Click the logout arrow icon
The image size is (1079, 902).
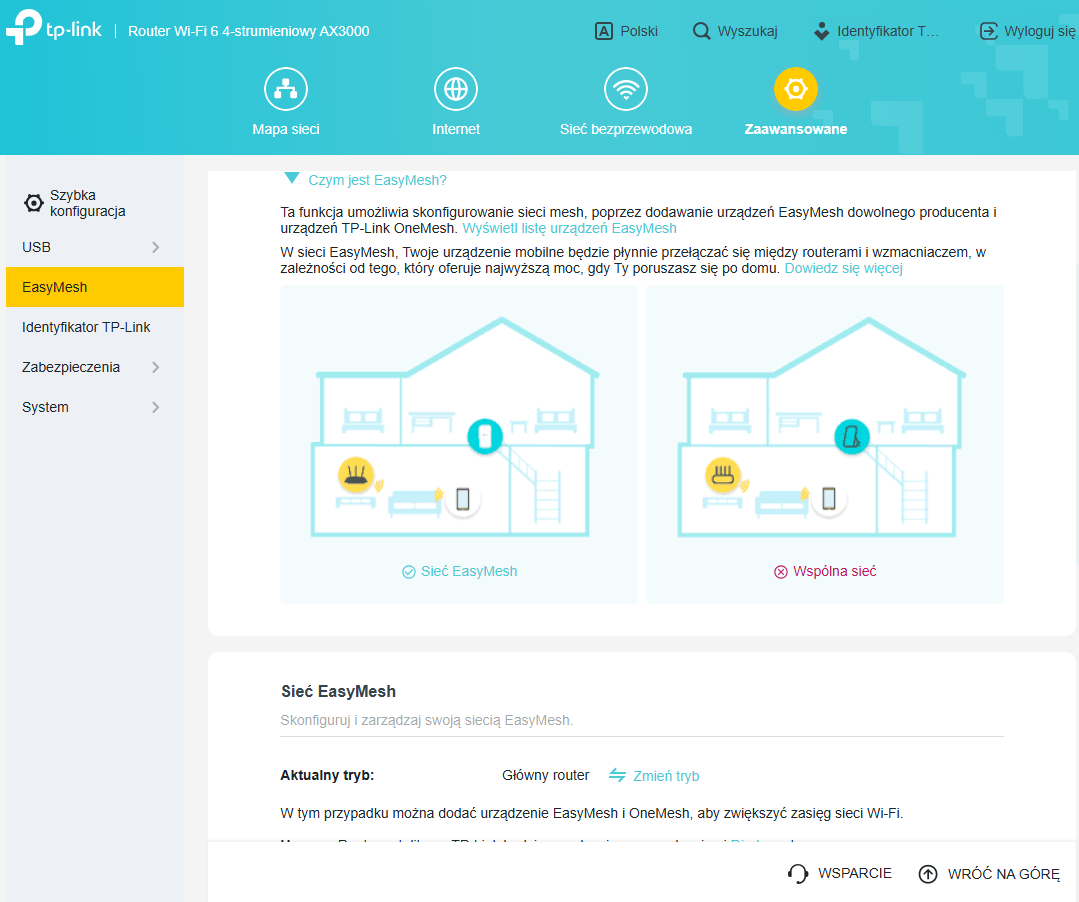tap(989, 31)
